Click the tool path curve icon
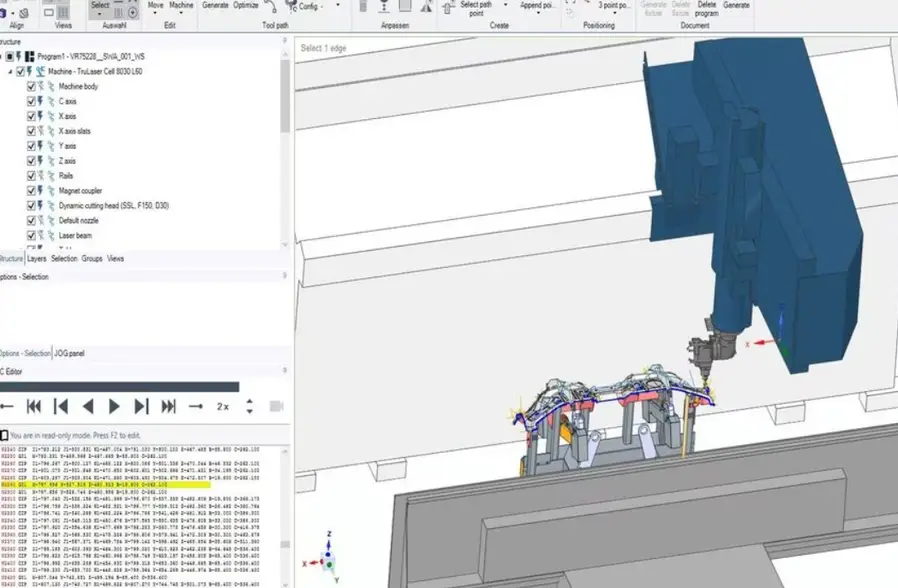 271,6
